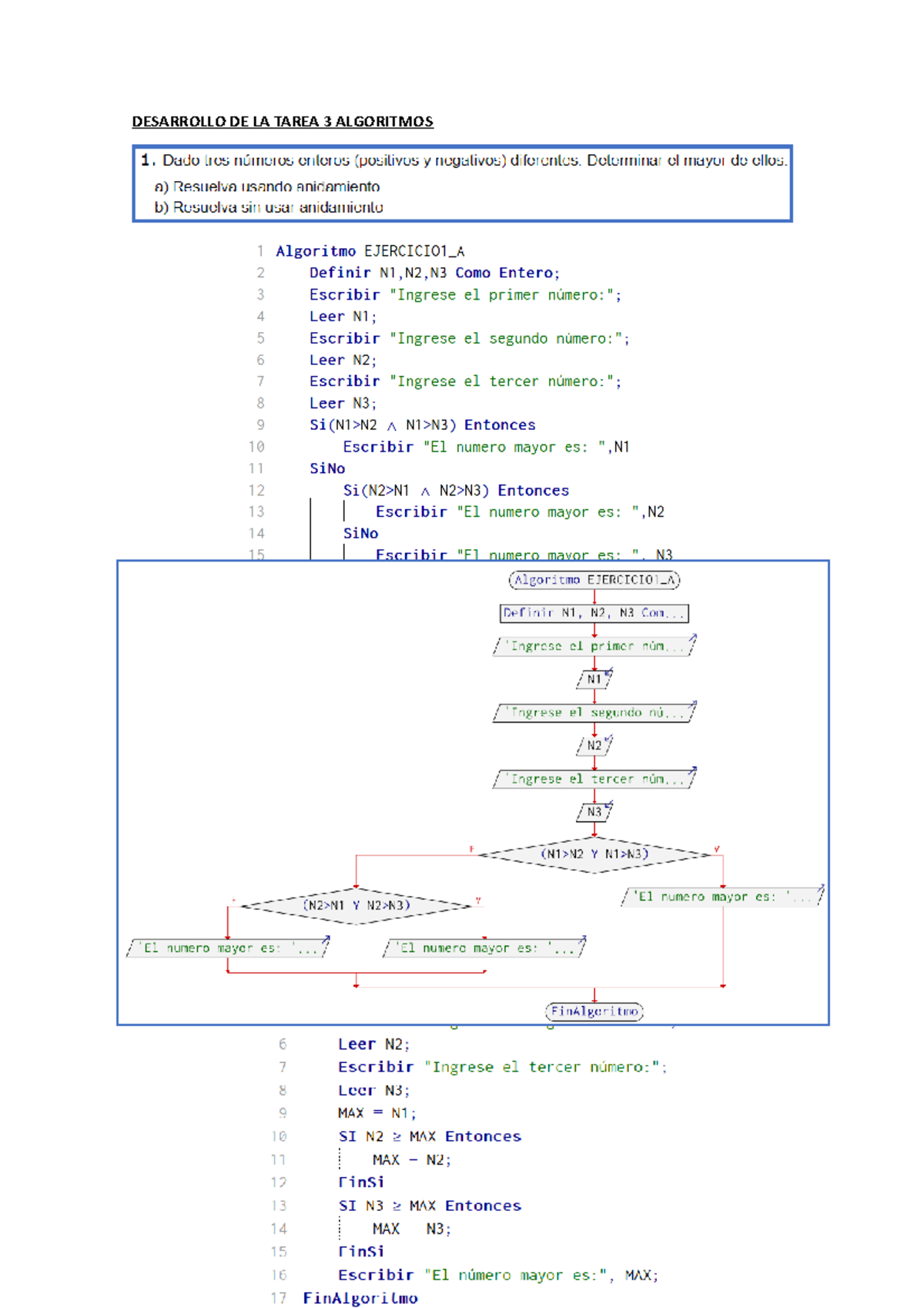Click flowchart output "Ingrese el segundo nú..."
924x1308 pixels.
pyautogui.click(x=594, y=713)
